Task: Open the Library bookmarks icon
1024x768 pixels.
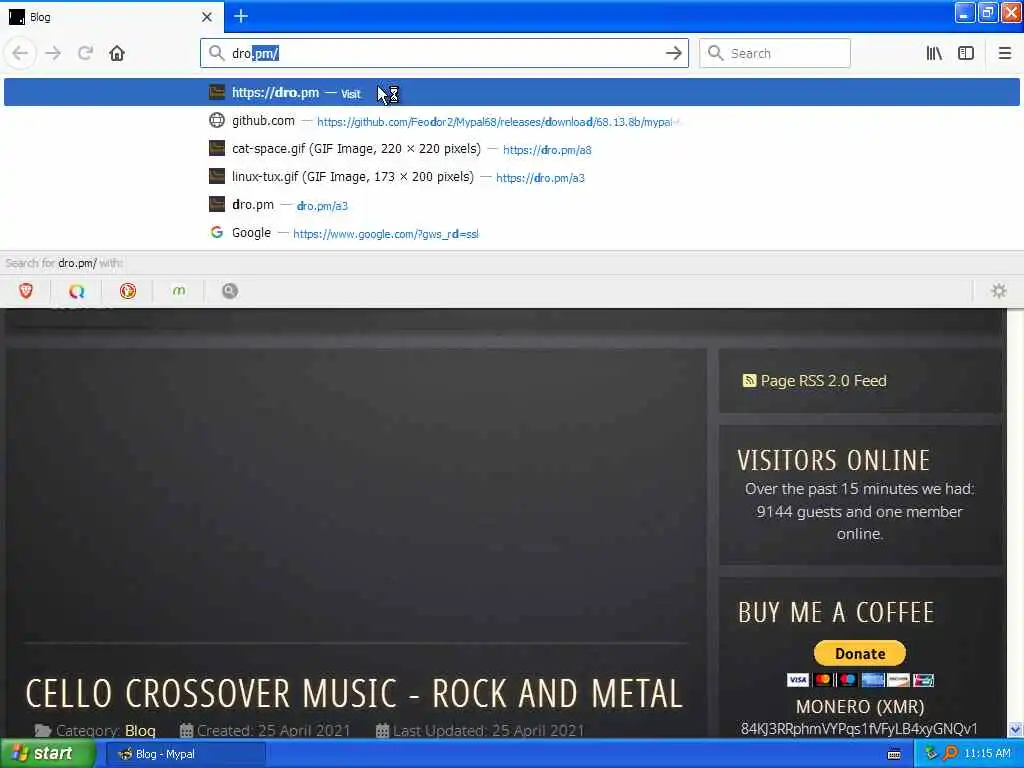Action: [934, 53]
